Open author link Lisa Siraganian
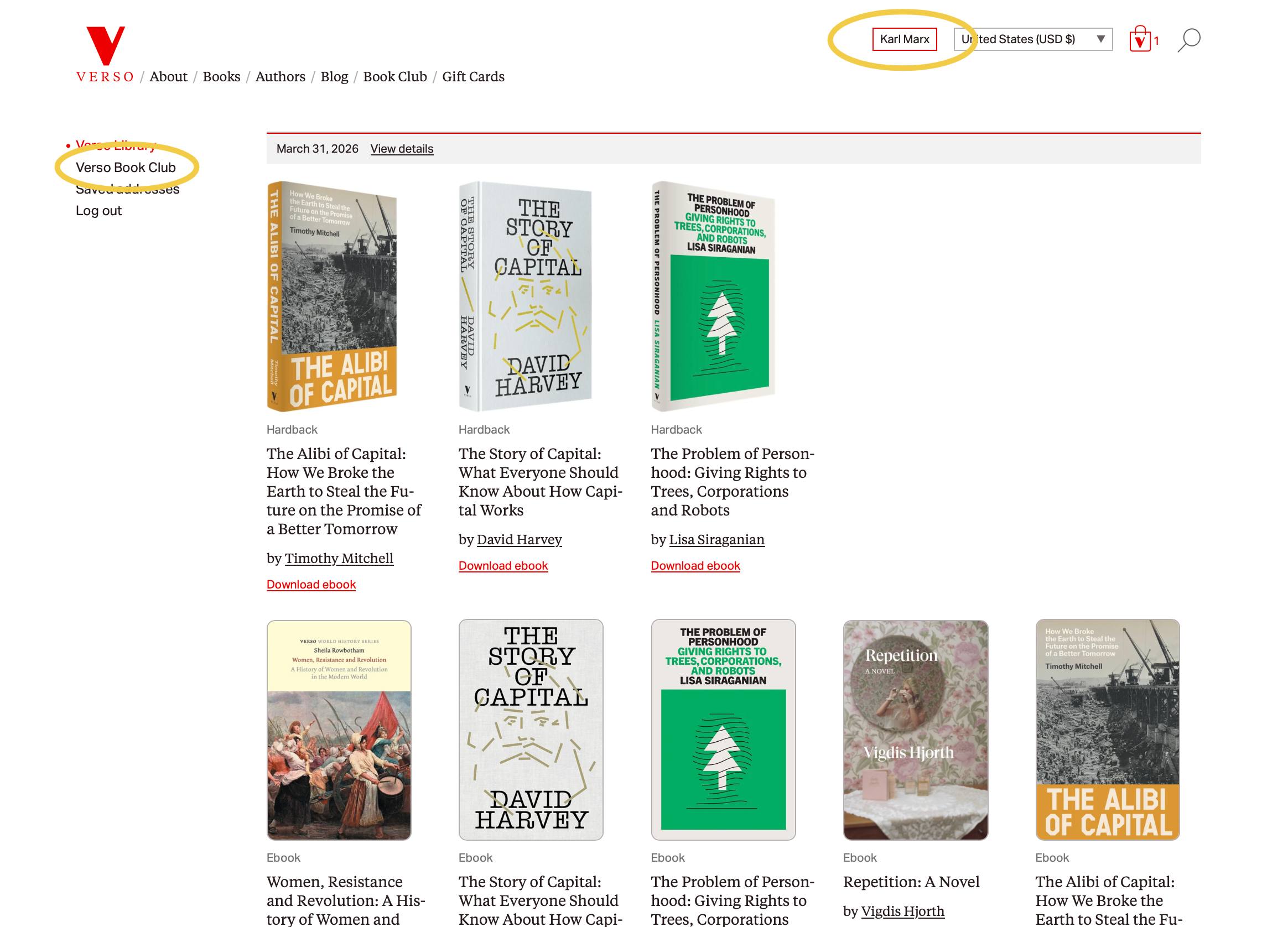The width and height of the screenshot is (1288, 927). click(716, 539)
